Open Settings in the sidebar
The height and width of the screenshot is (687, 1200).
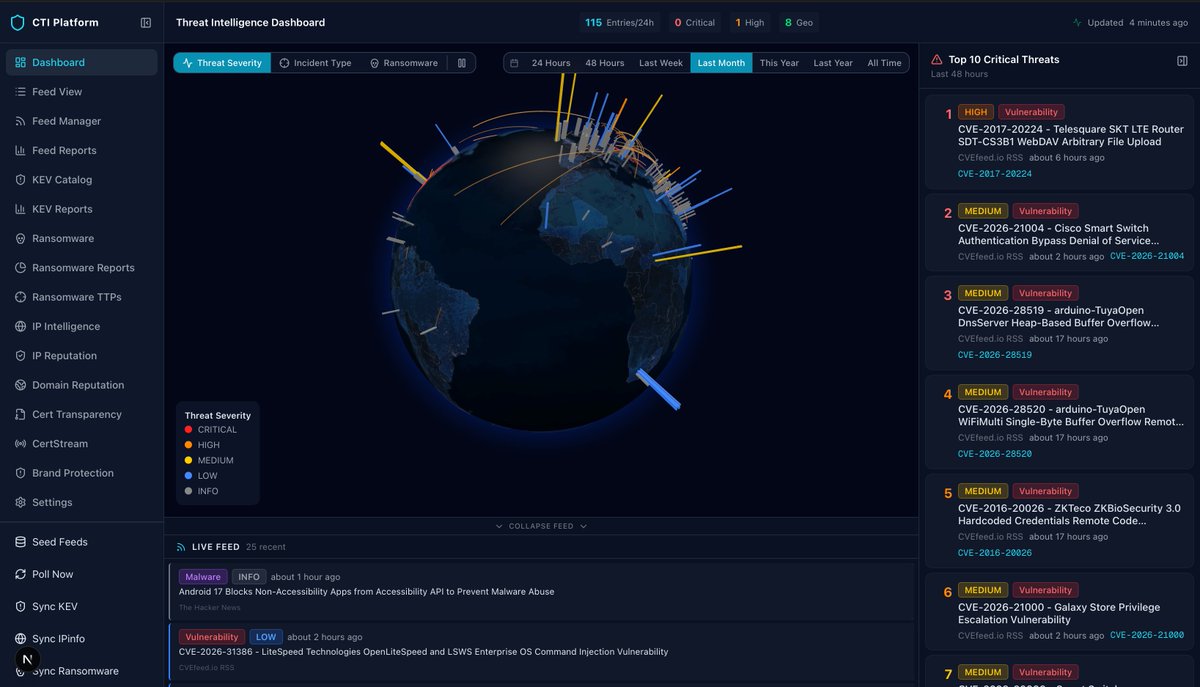[x=81, y=502]
